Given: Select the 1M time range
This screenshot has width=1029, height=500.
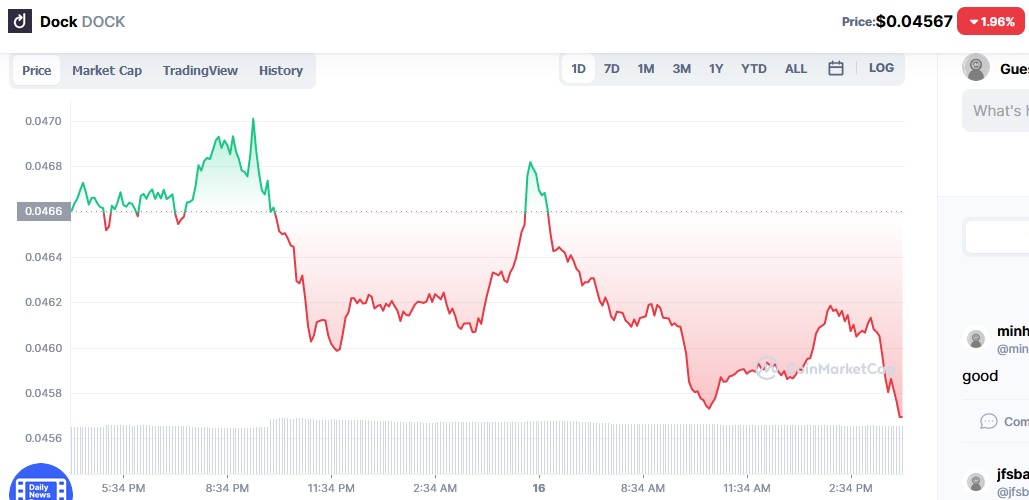Looking at the screenshot, I should [646, 68].
